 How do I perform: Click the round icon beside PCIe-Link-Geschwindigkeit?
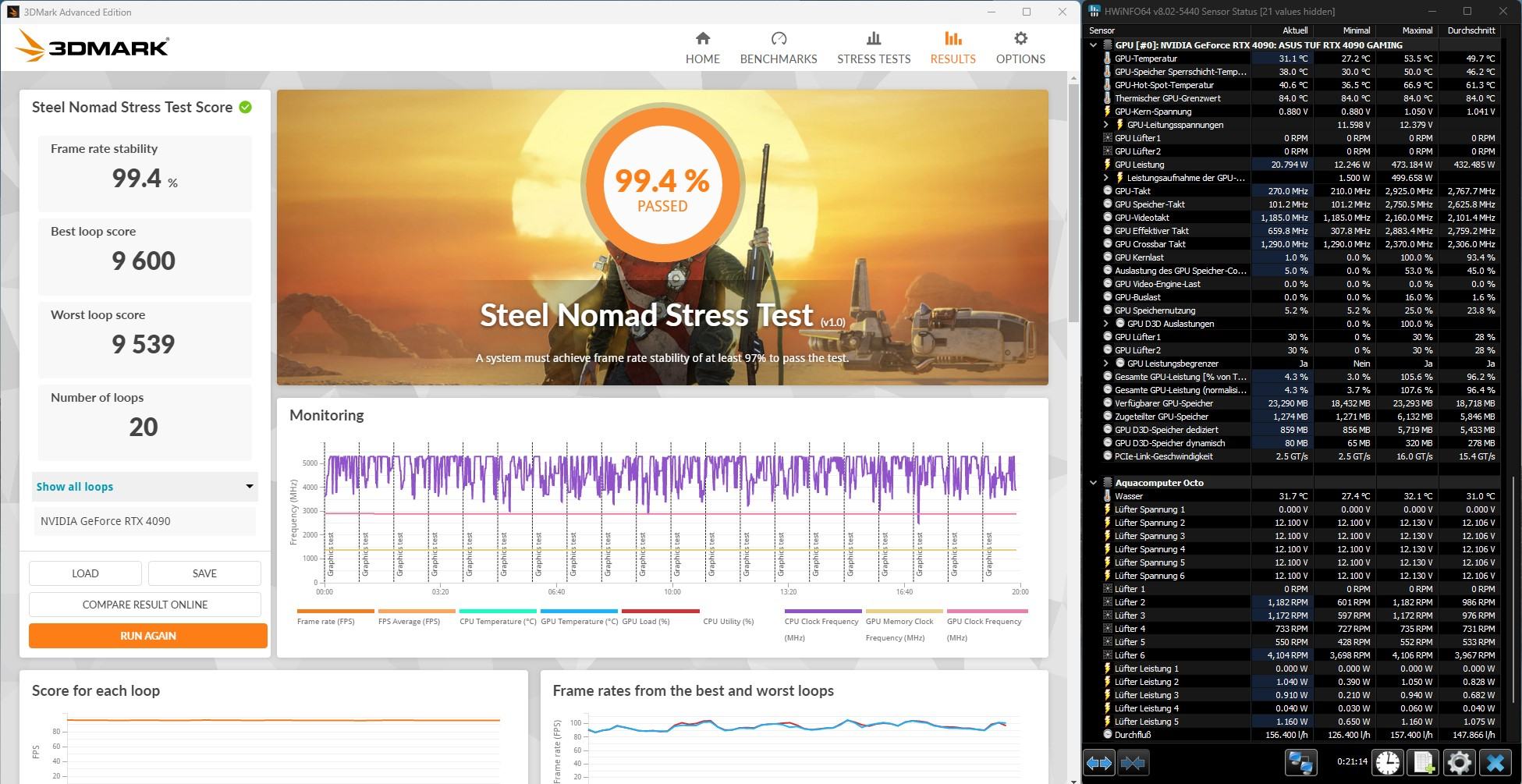pyautogui.click(x=1107, y=456)
